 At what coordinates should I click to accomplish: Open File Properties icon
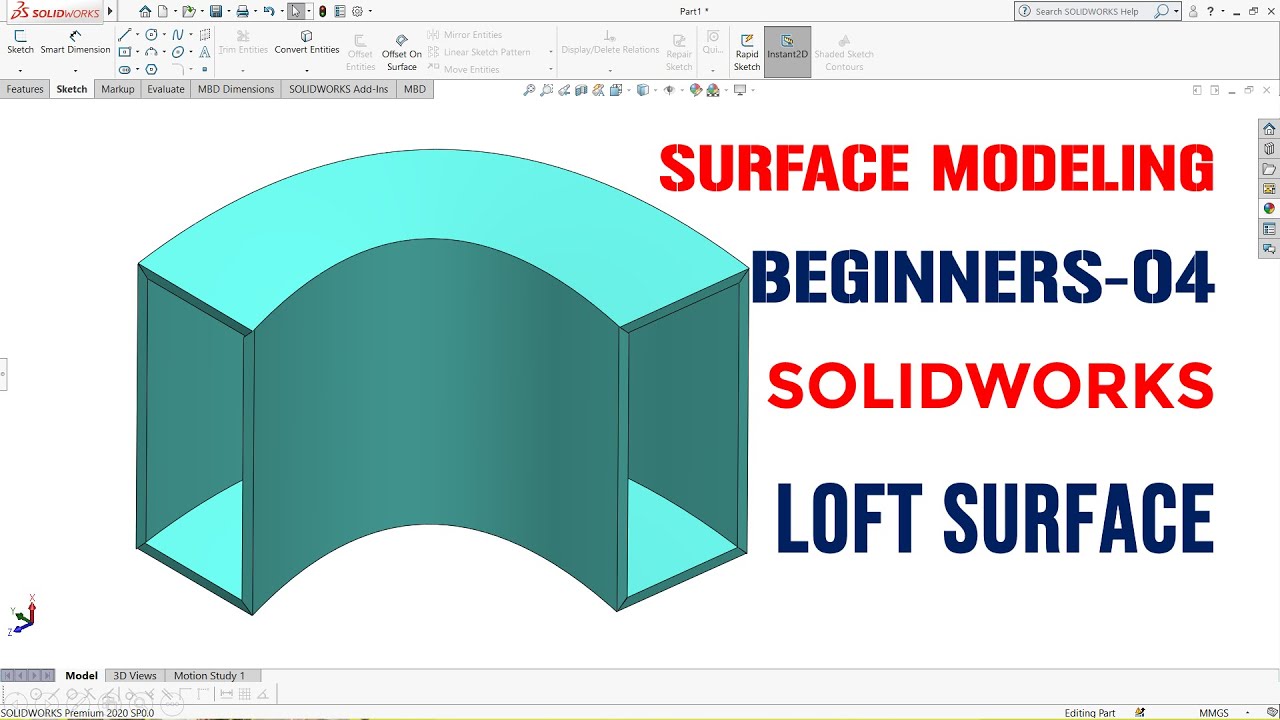pos(340,11)
